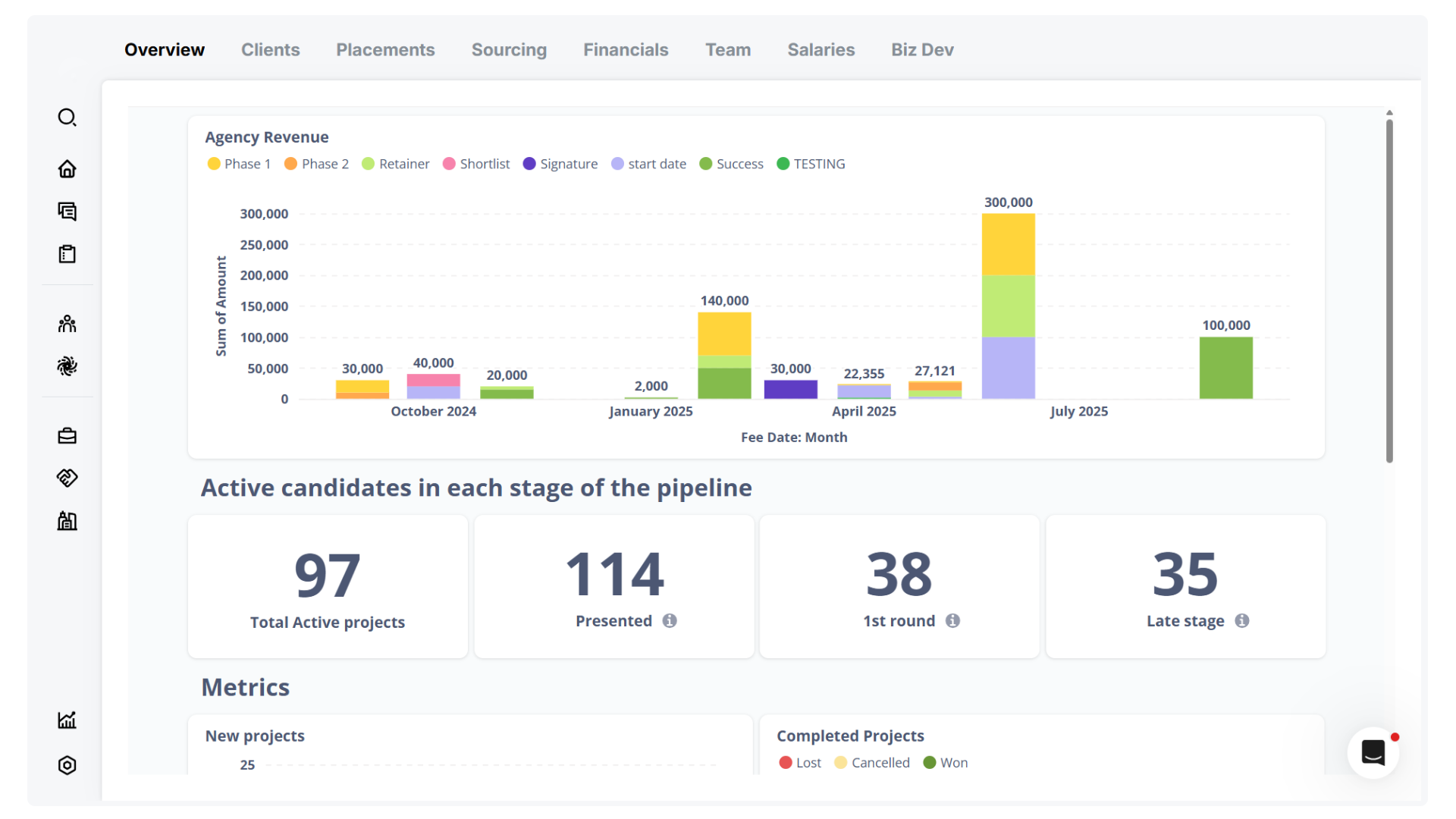Select the People icon in the sidebar
This screenshot has height=819, width=1456.
(x=67, y=323)
